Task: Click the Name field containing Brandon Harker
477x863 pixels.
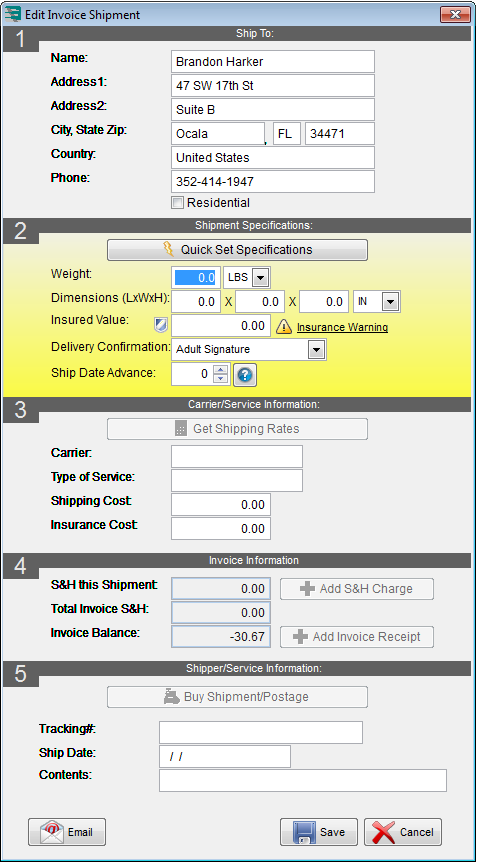Action: tap(273, 62)
